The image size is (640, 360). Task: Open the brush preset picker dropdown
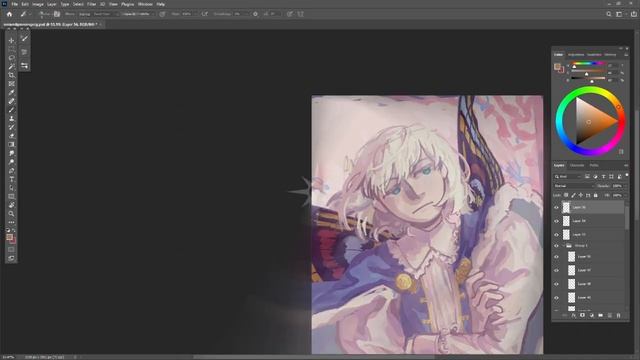45,14
